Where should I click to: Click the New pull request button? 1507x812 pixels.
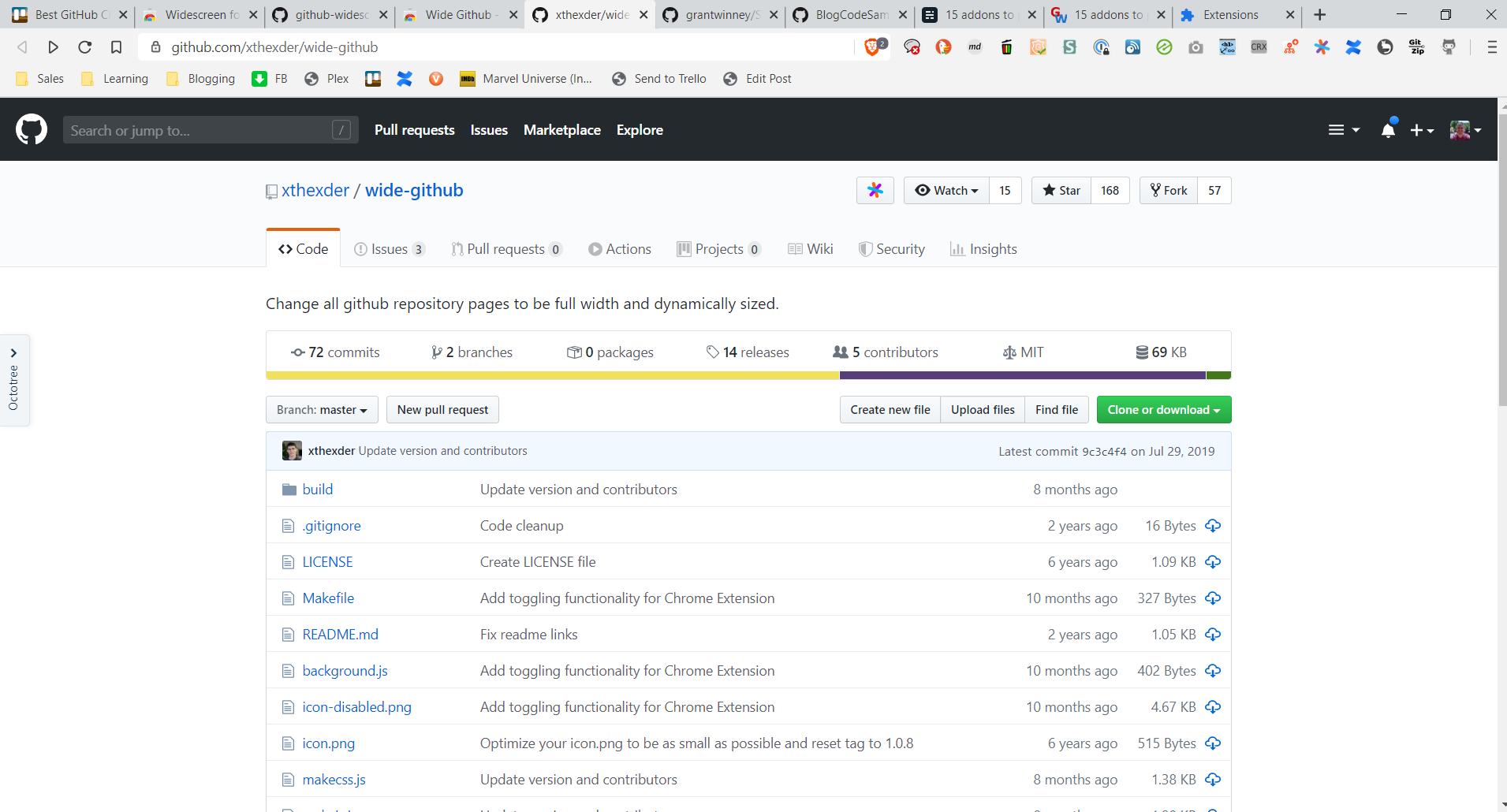(442, 410)
